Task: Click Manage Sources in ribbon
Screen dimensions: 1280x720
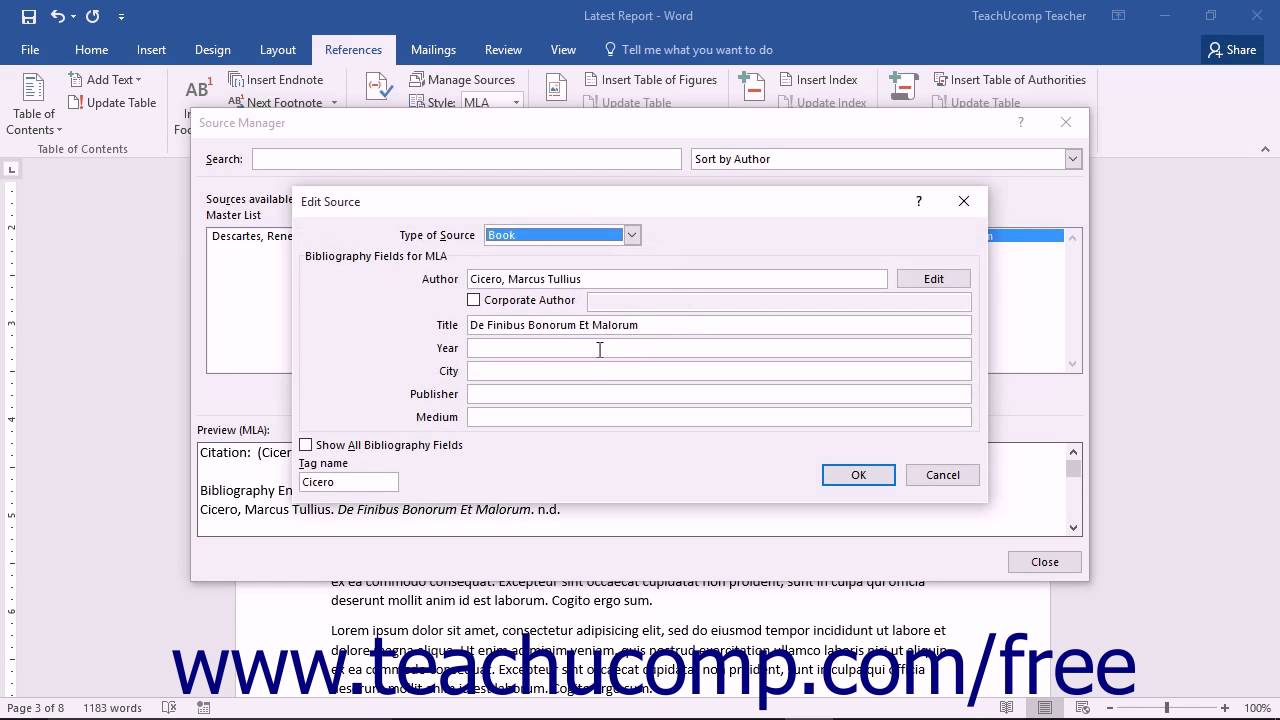Action: pyautogui.click(x=462, y=80)
